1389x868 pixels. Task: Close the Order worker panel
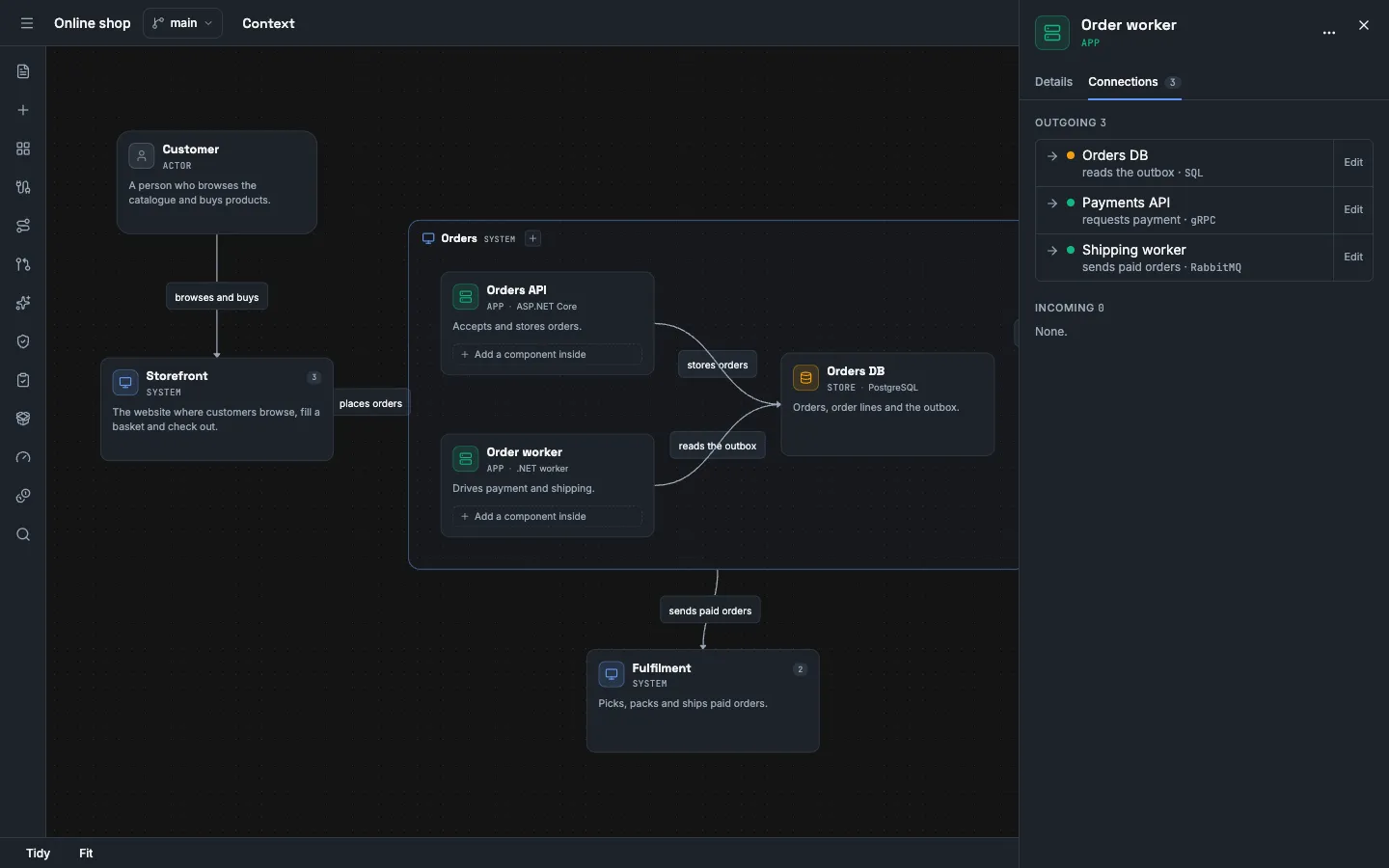point(1364,25)
